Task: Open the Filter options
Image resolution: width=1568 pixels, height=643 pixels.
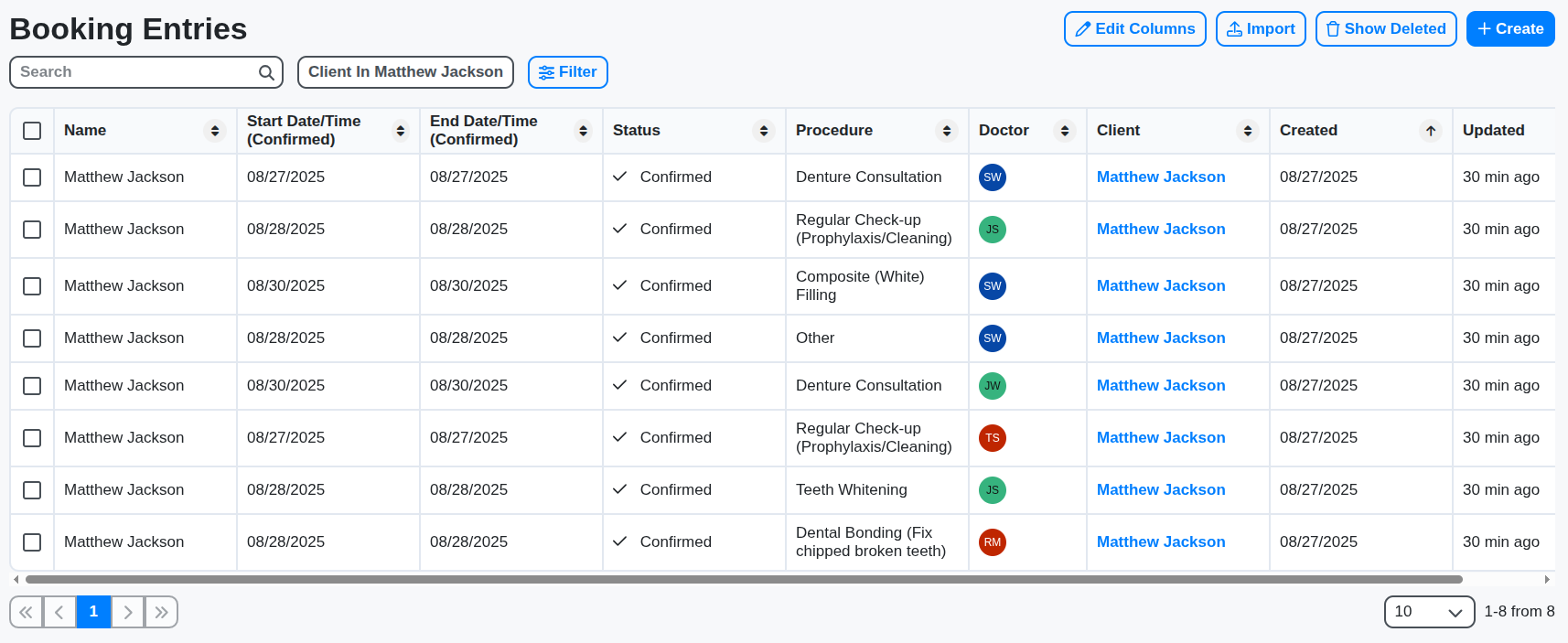Action: point(568,72)
